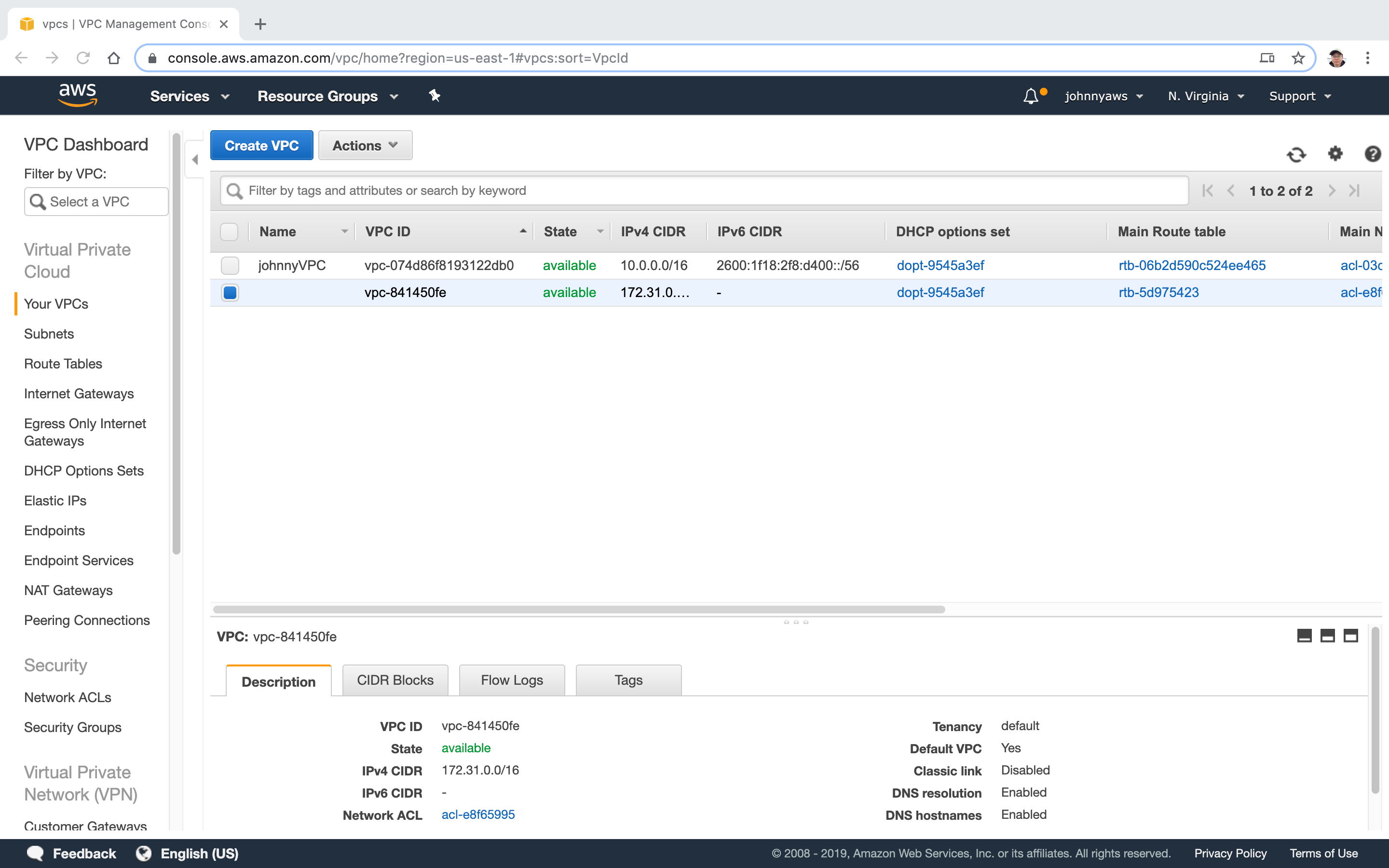1389x868 pixels.
Task: Open the Name column filter arrow
Action: 344,231
